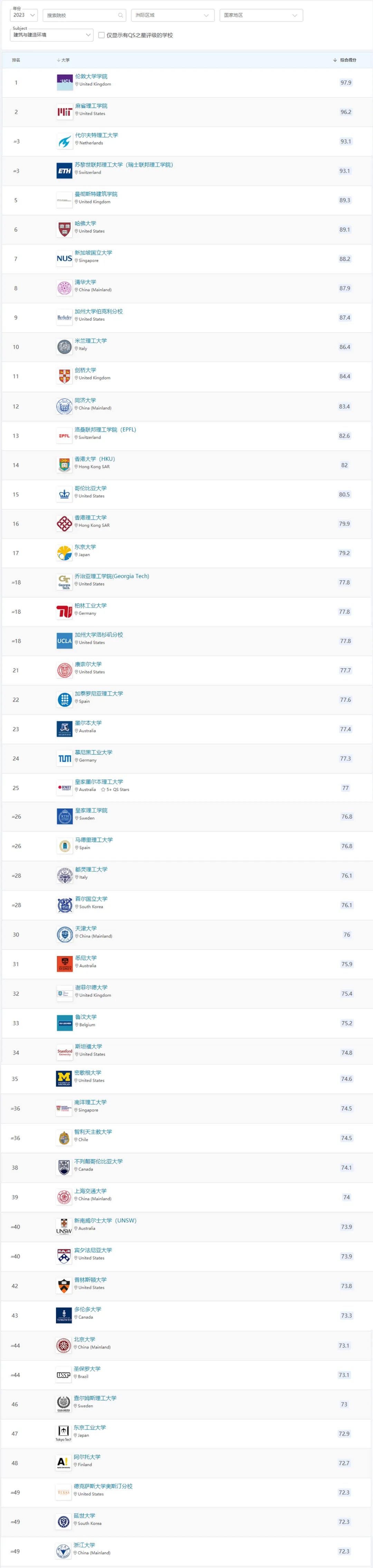Expand the 洲际区域 region dropdown
Viewport: 373px width, 1568px height.
[x=173, y=15]
